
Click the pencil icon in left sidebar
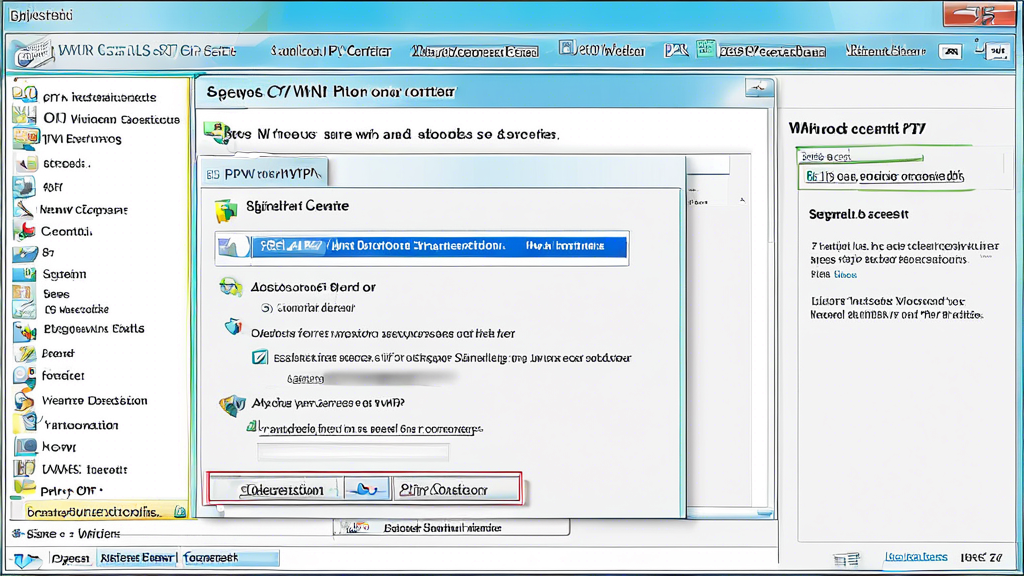pyautogui.click(x=23, y=209)
